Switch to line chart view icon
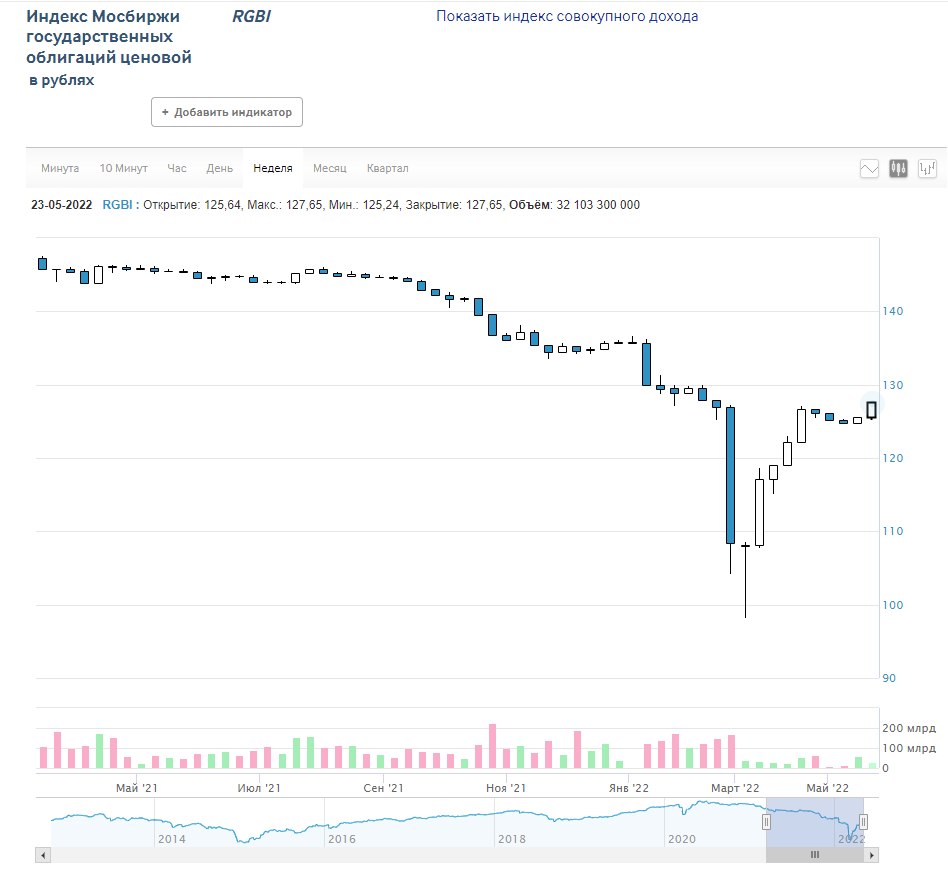 click(x=869, y=169)
